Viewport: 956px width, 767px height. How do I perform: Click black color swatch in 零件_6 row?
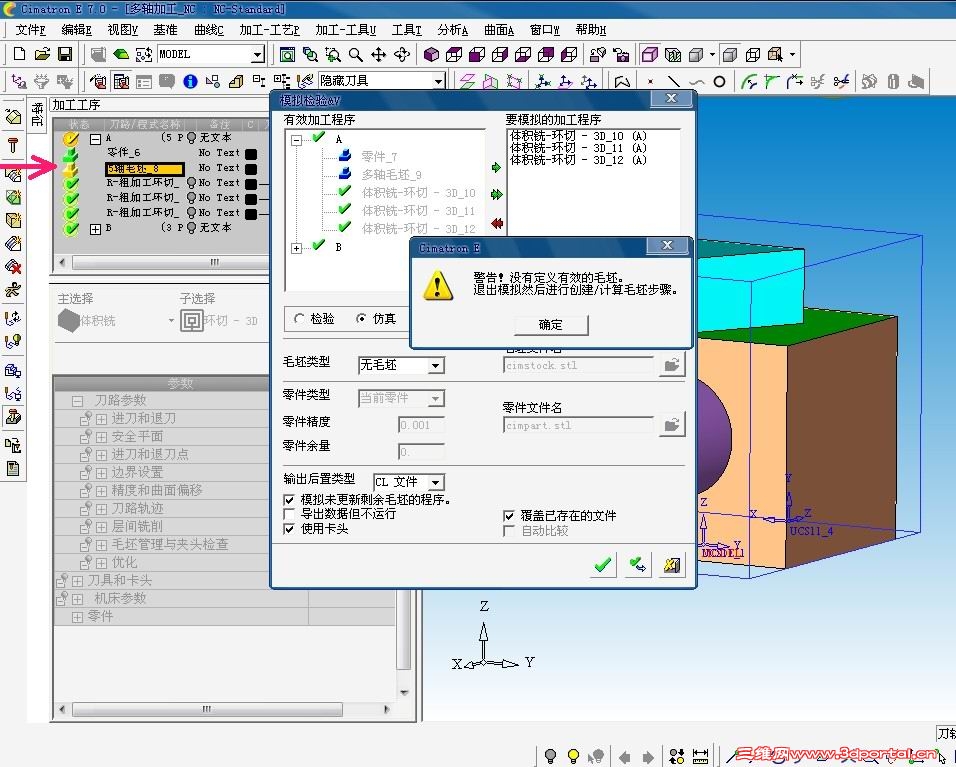(x=251, y=154)
